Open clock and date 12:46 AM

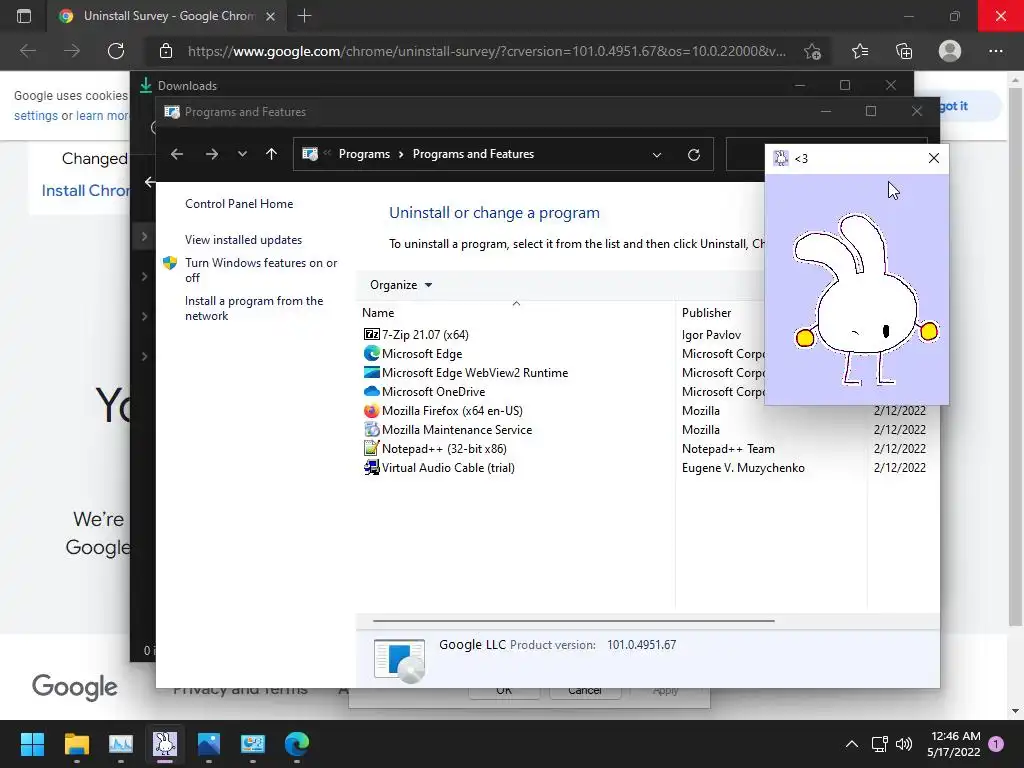pos(954,744)
